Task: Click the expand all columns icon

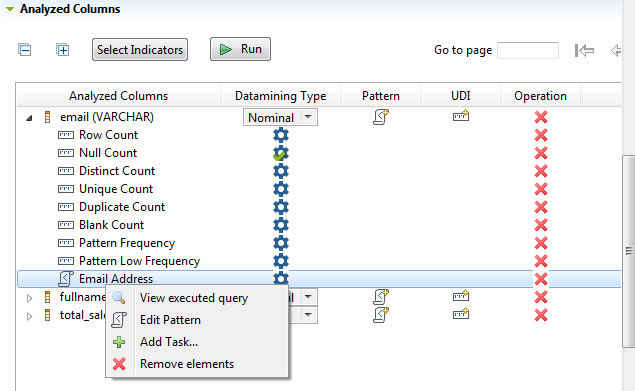Action: point(62,50)
